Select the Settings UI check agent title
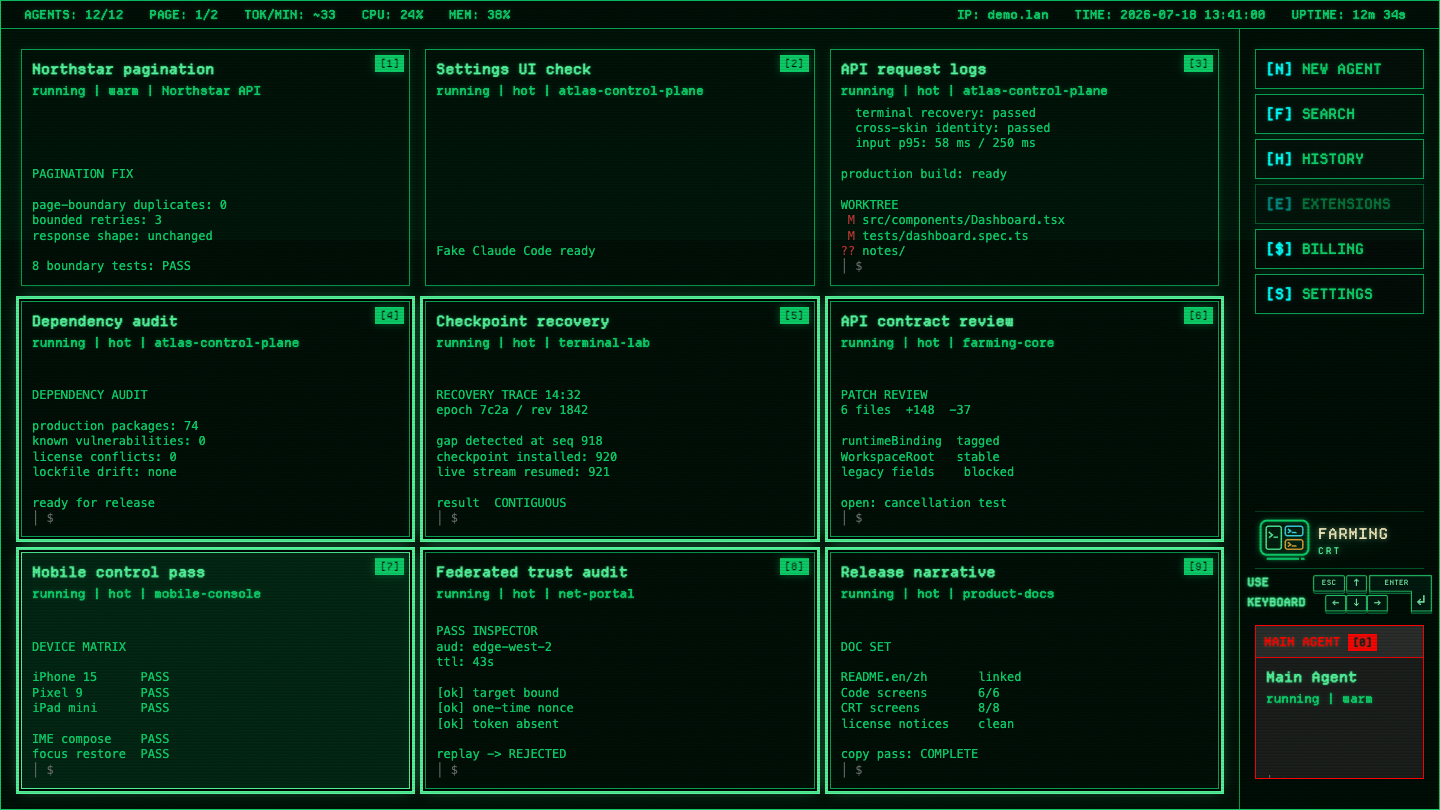Screen dimensions: 1440x810 click(513, 69)
